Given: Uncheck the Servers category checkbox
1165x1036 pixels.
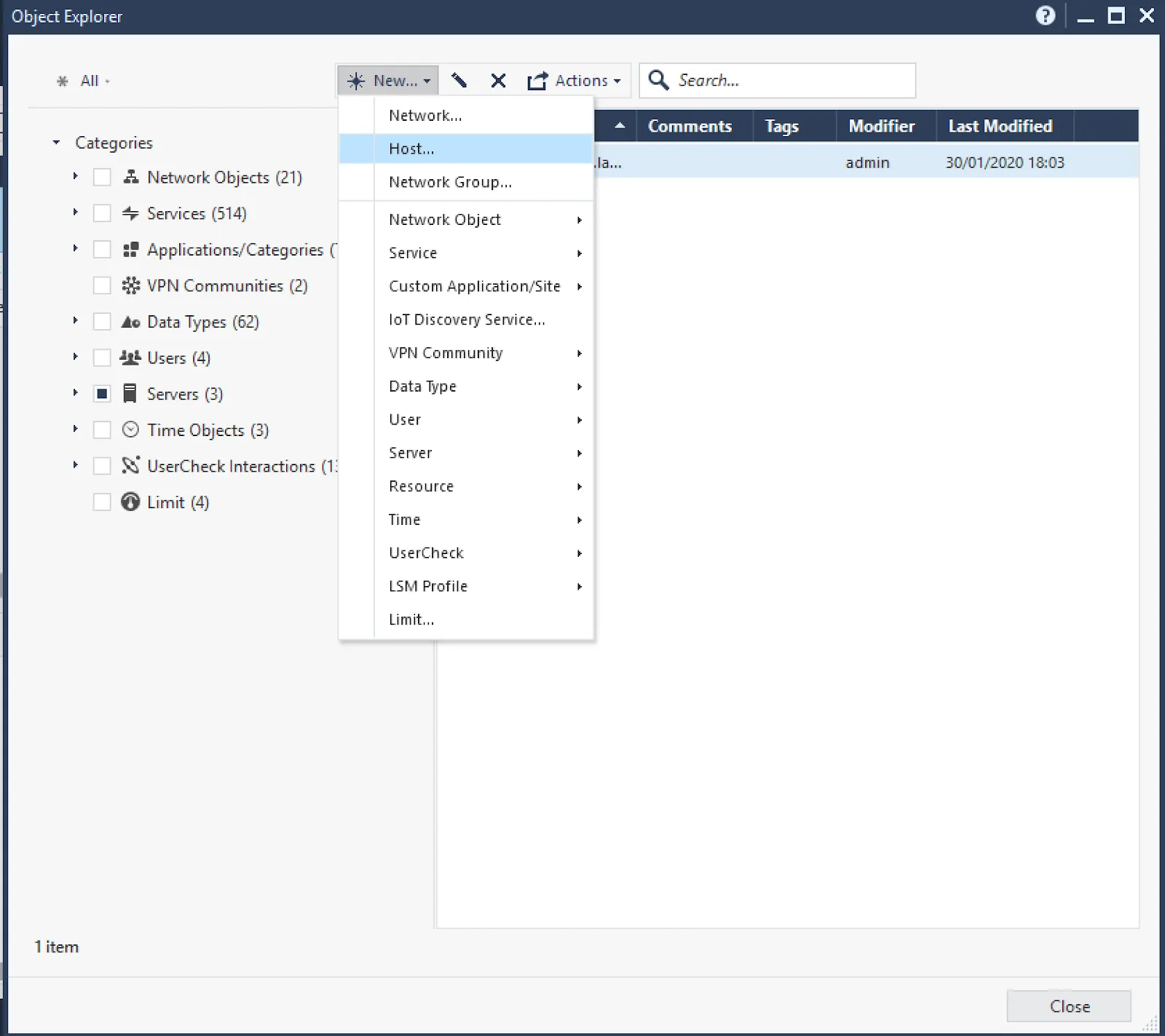Looking at the screenshot, I should [x=102, y=393].
